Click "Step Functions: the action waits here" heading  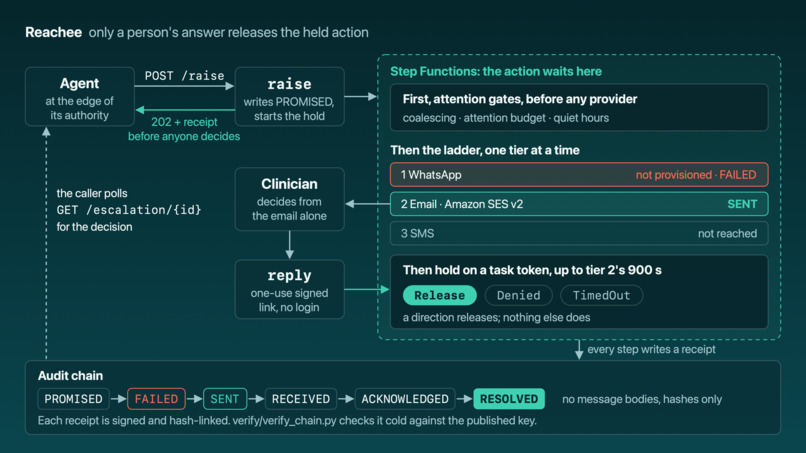pos(496,71)
